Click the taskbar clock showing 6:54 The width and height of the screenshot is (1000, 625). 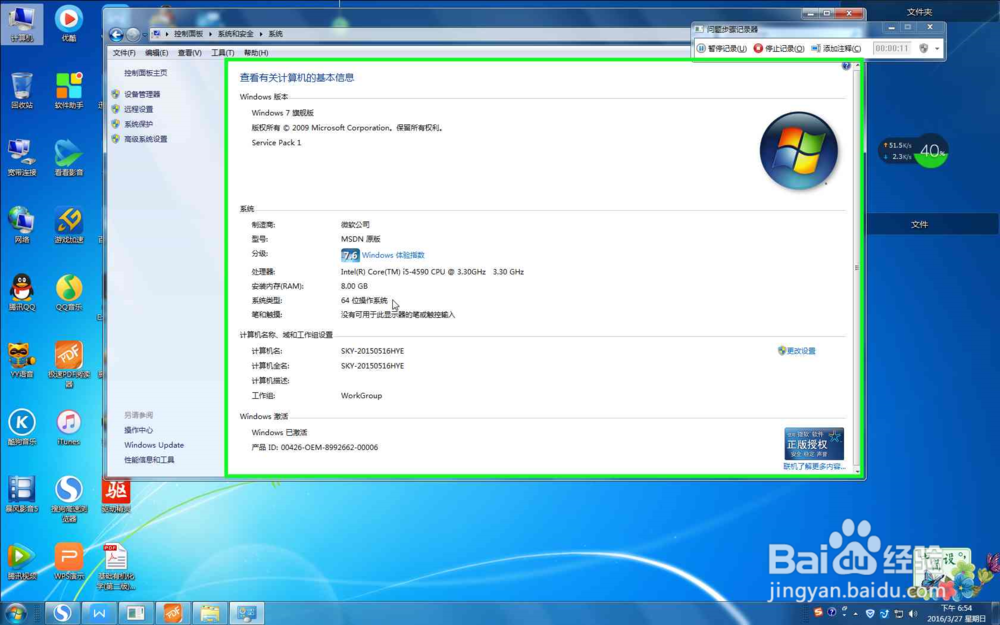[x=958, y=614]
